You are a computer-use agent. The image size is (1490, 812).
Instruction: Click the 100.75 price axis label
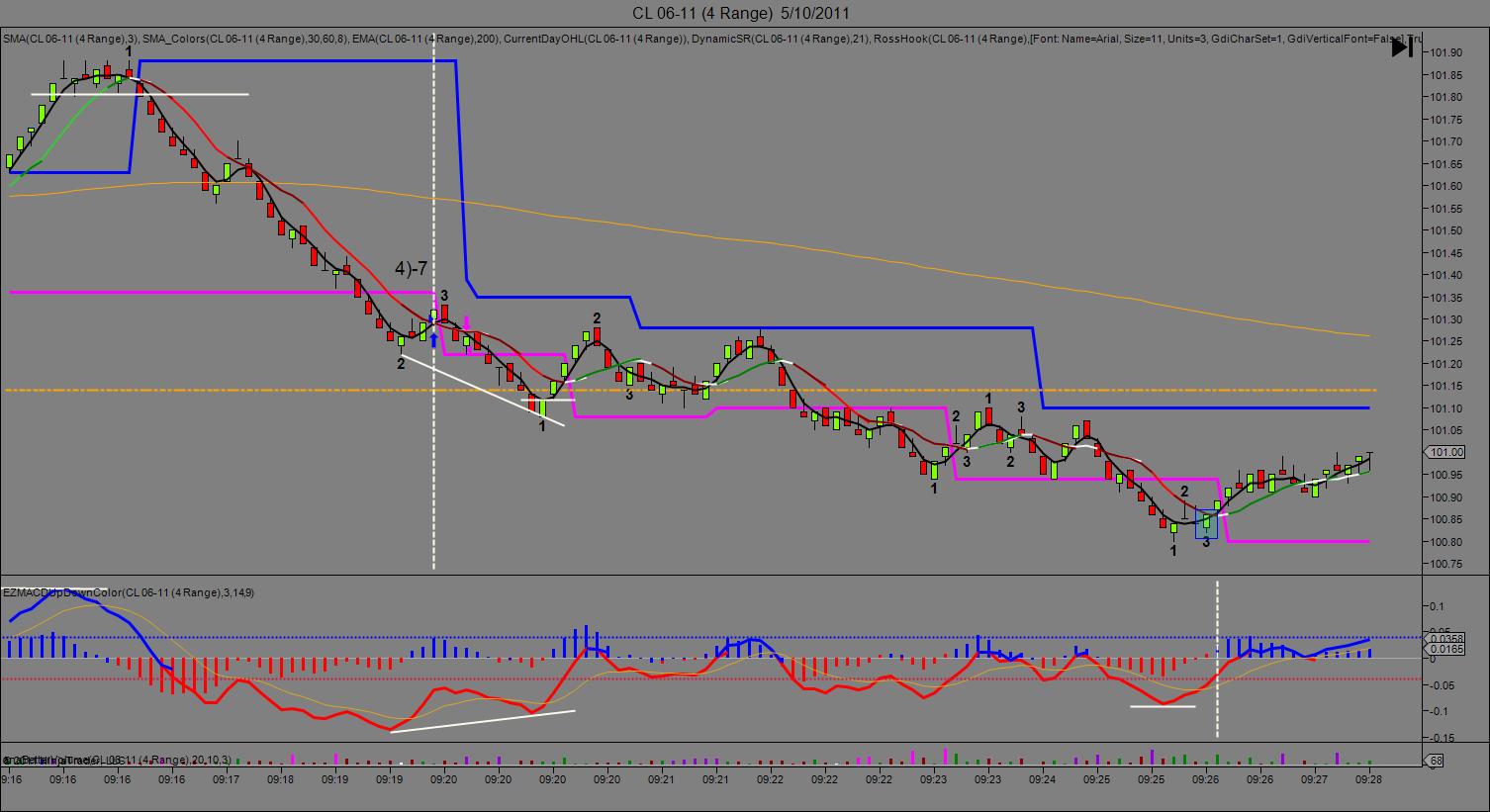tap(1447, 564)
